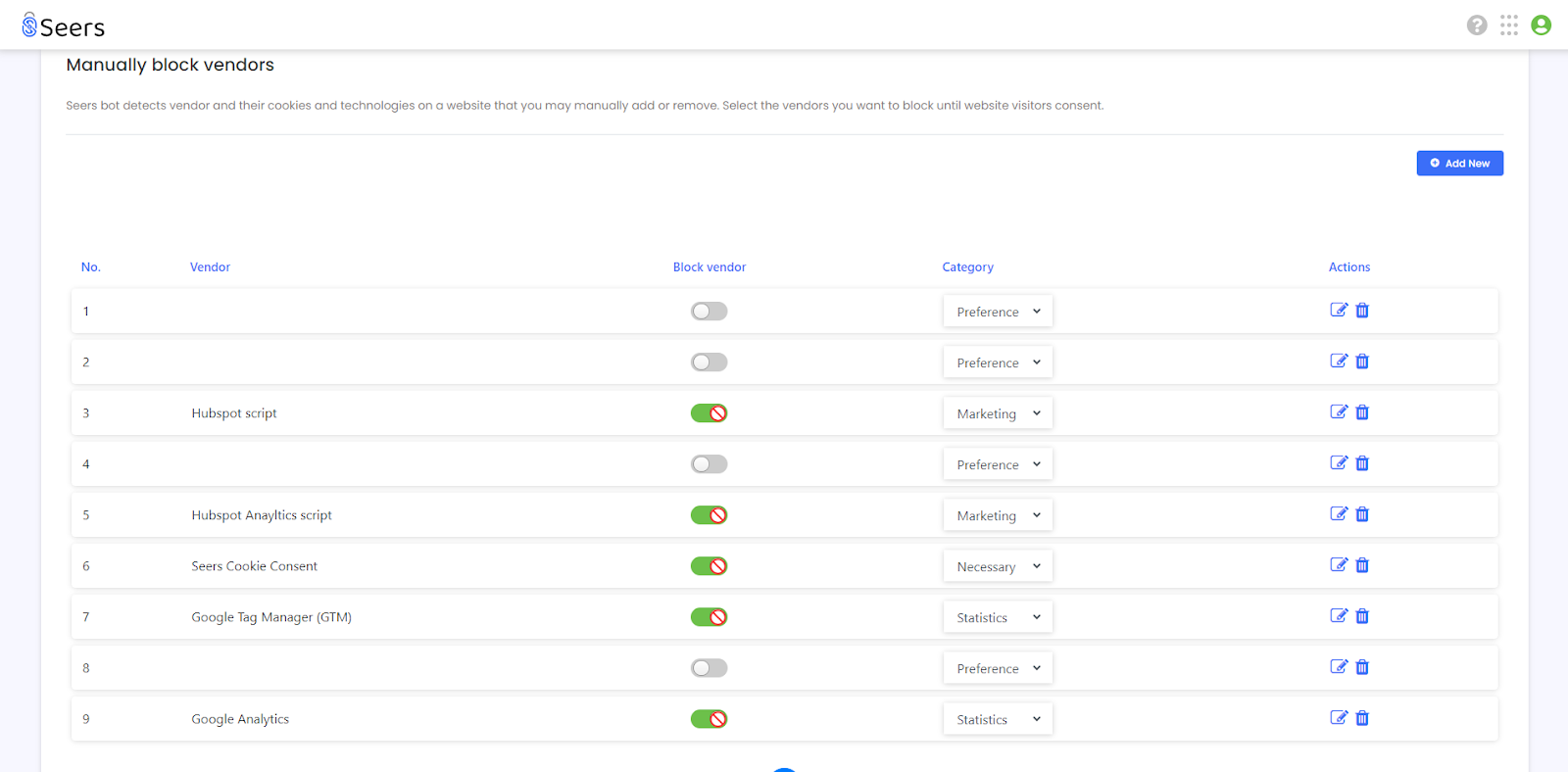The image size is (1568, 772).
Task: Disable blocking for Hubspot Anayltics script
Action: coord(709,515)
